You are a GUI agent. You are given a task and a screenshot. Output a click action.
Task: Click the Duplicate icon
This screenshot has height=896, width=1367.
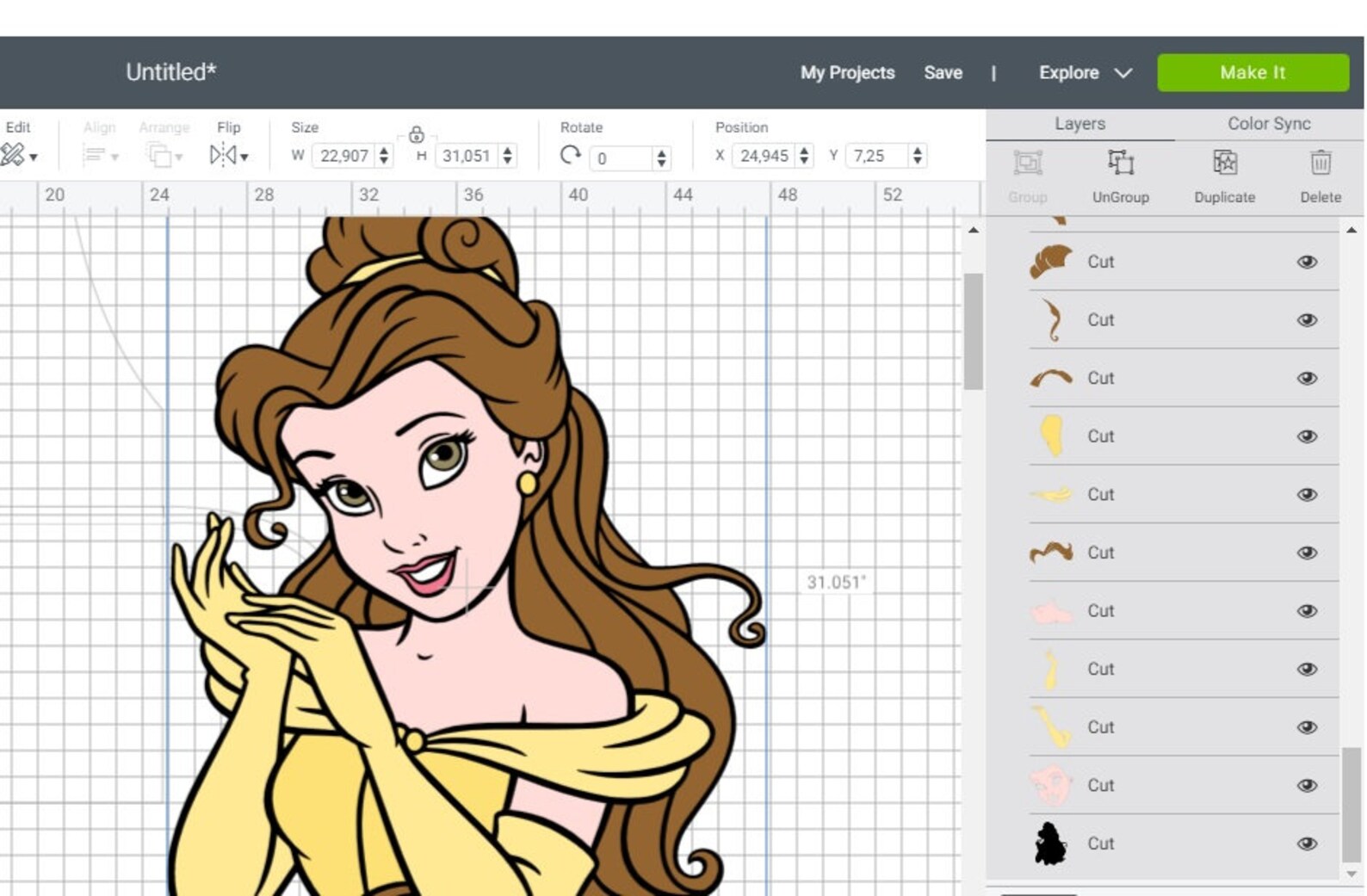pos(1224,163)
